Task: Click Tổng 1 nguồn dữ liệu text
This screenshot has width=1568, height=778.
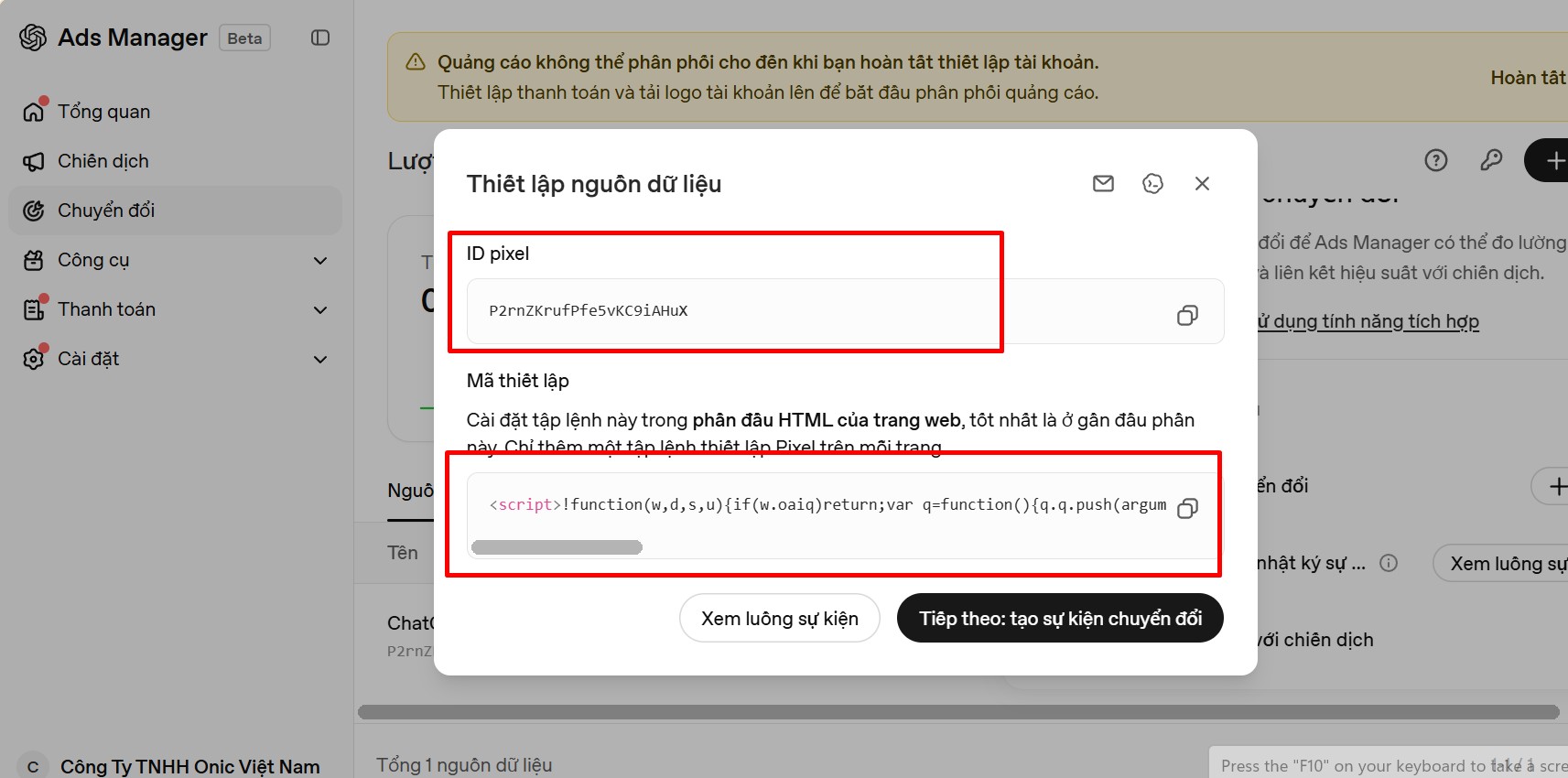Action: [x=464, y=765]
